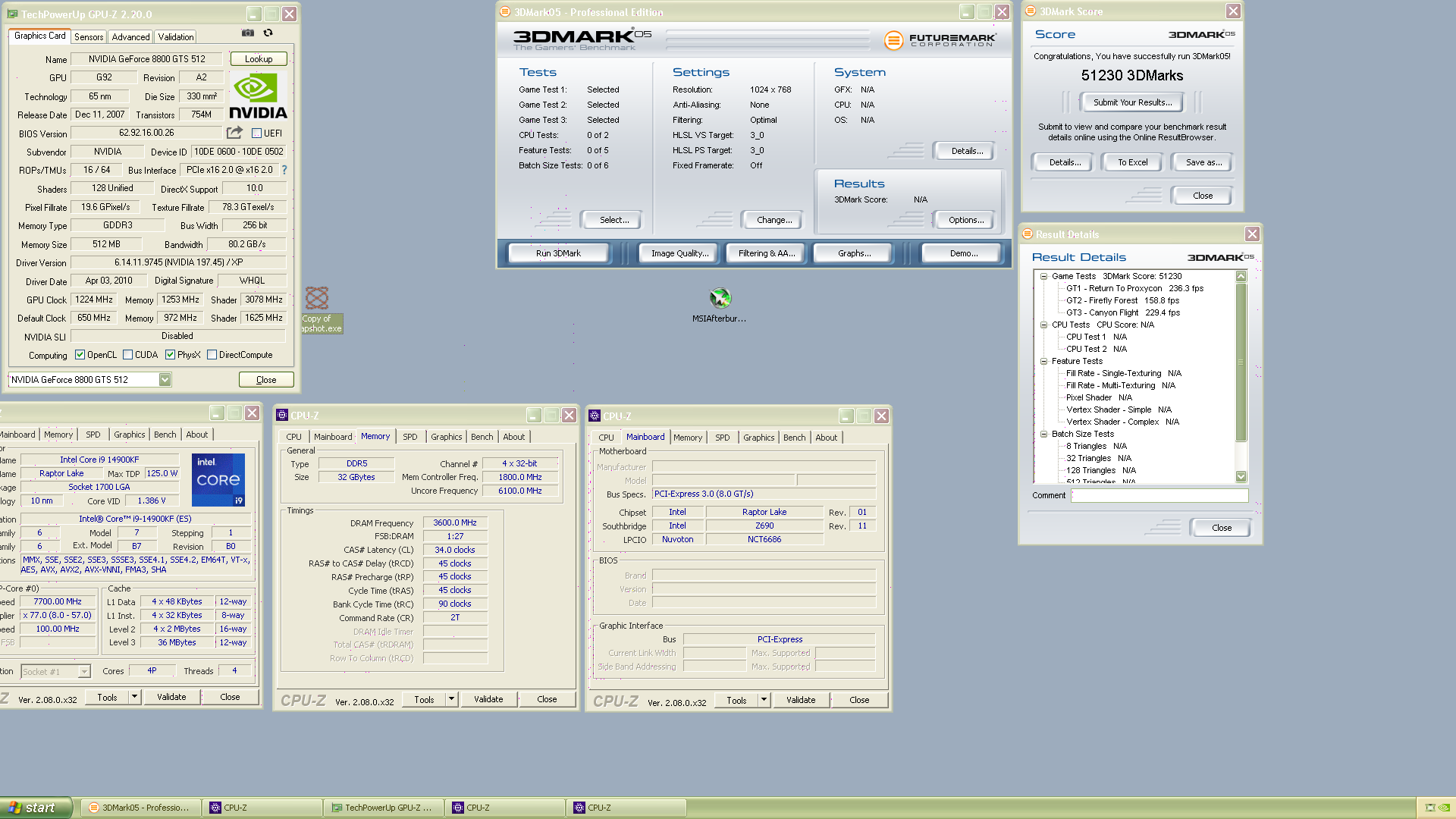The image size is (1456, 819).
Task: Toggle the UEFI checkbox
Action: [x=256, y=133]
